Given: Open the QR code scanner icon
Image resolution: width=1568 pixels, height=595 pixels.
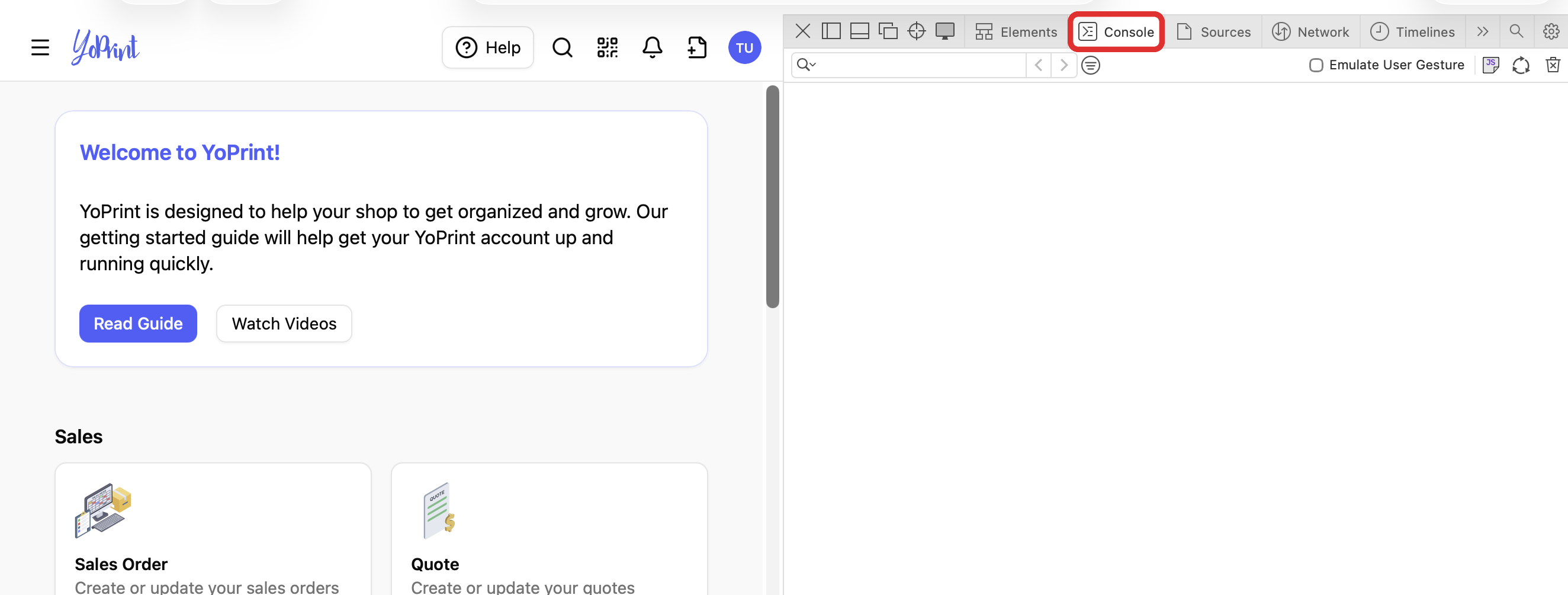Looking at the screenshot, I should (x=607, y=47).
